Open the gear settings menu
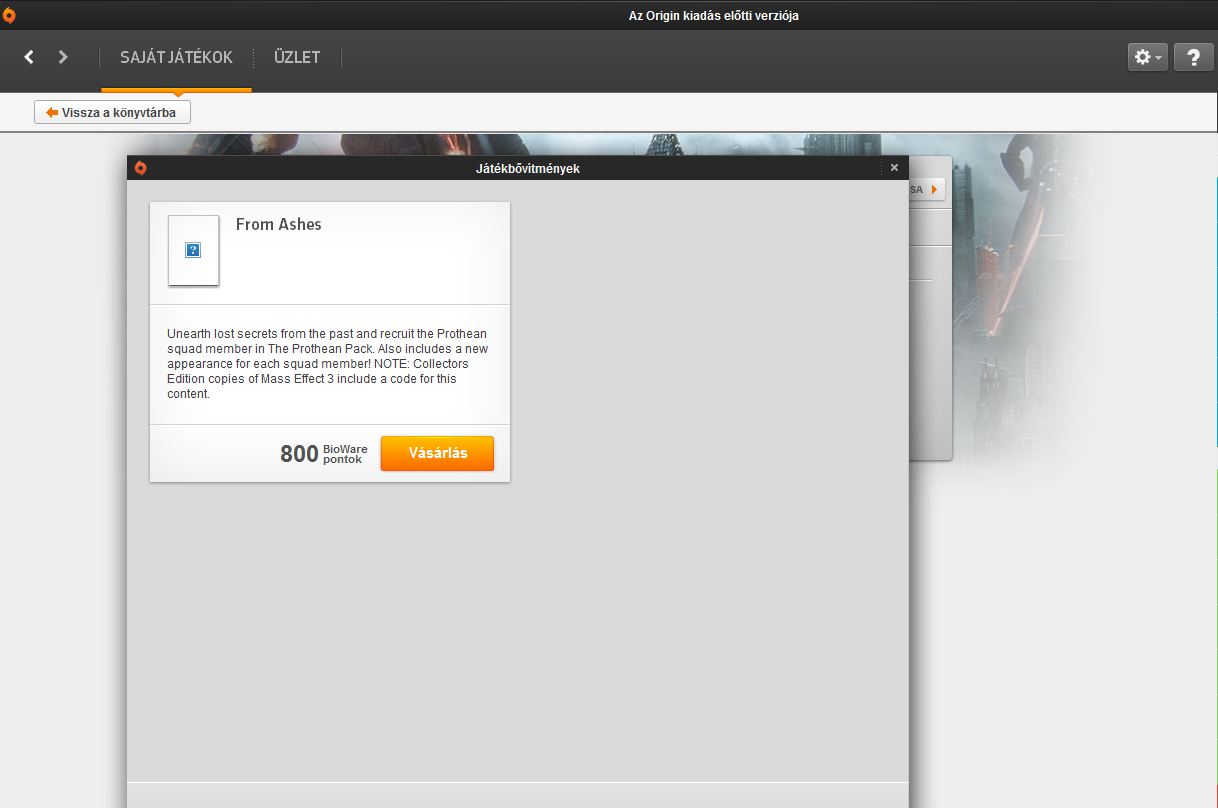The width and height of the screenshot is (1218, 808). point(1148,58)
